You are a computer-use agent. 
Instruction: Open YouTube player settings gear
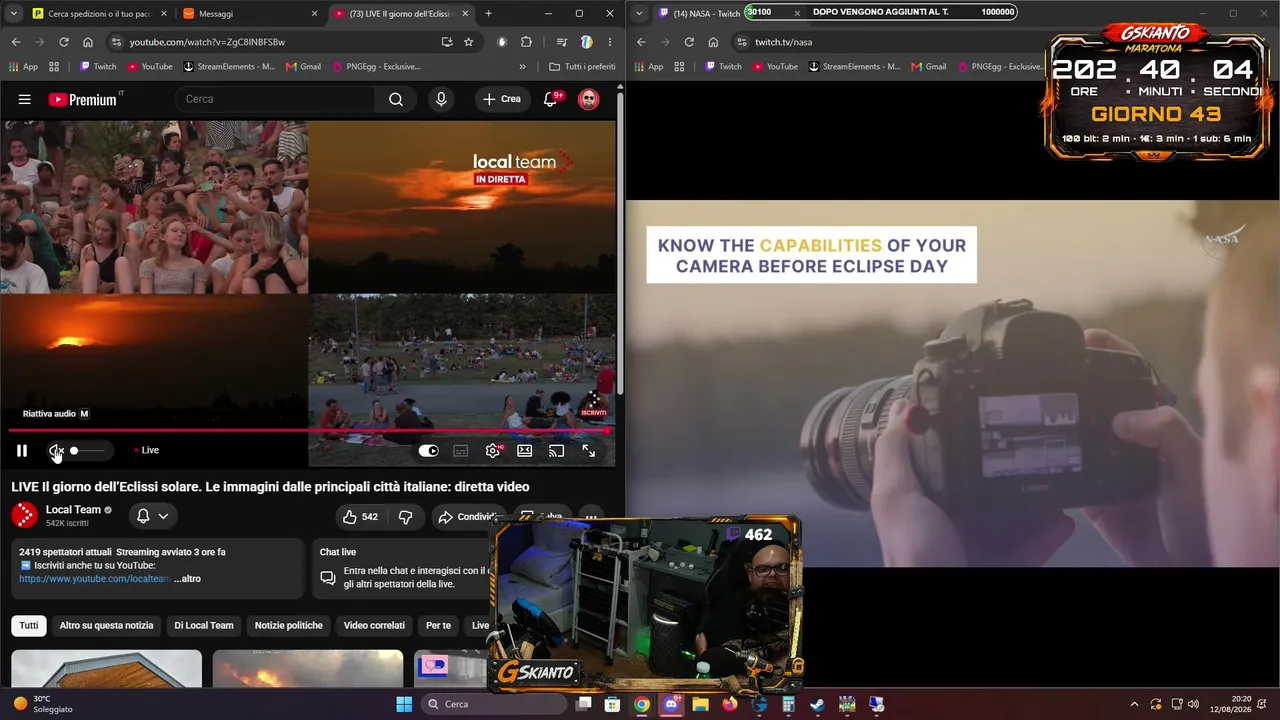pyautogui.click(x=493, y=451)
